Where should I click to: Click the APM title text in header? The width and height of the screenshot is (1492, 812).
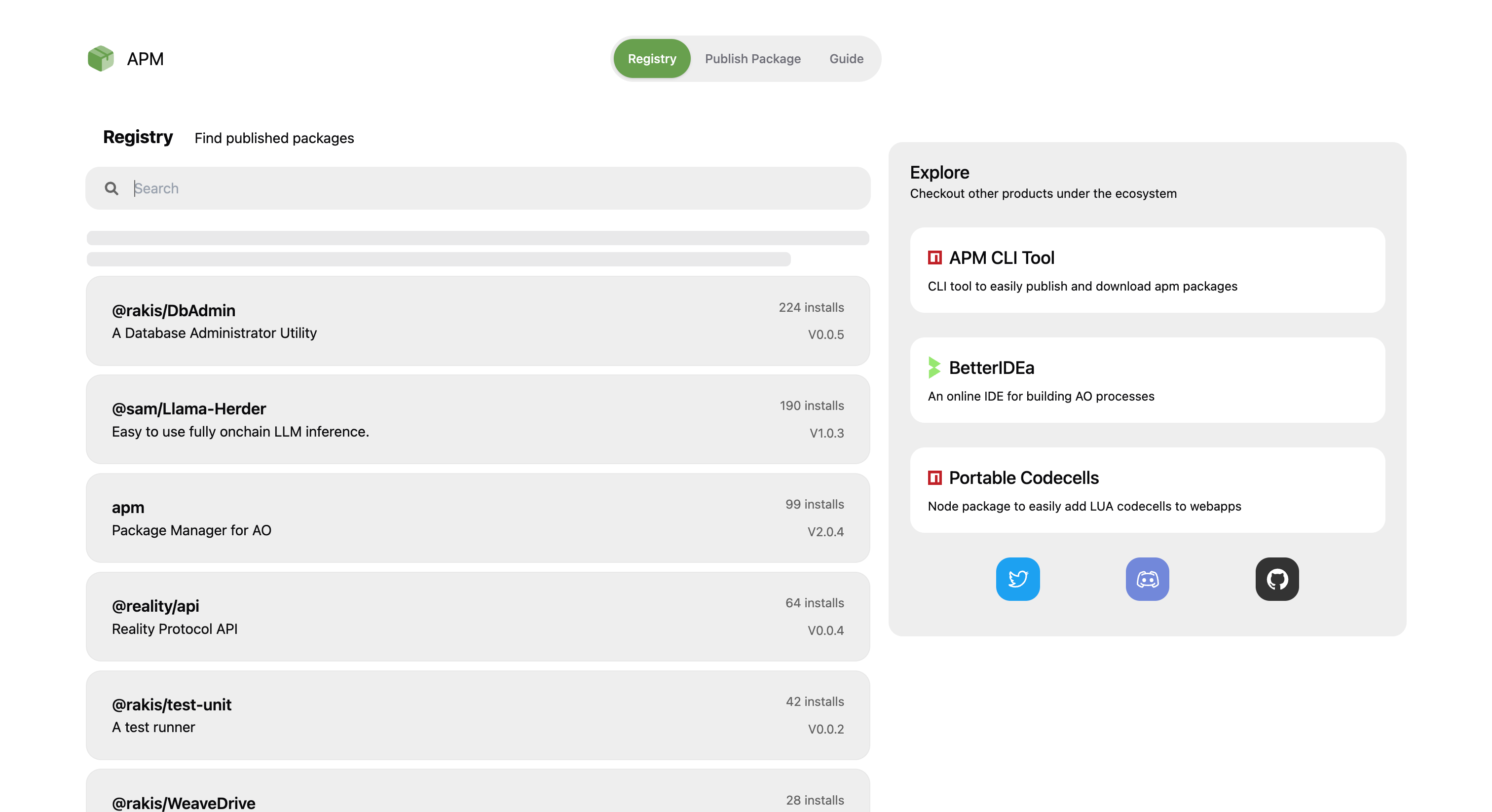click(146, 59)
